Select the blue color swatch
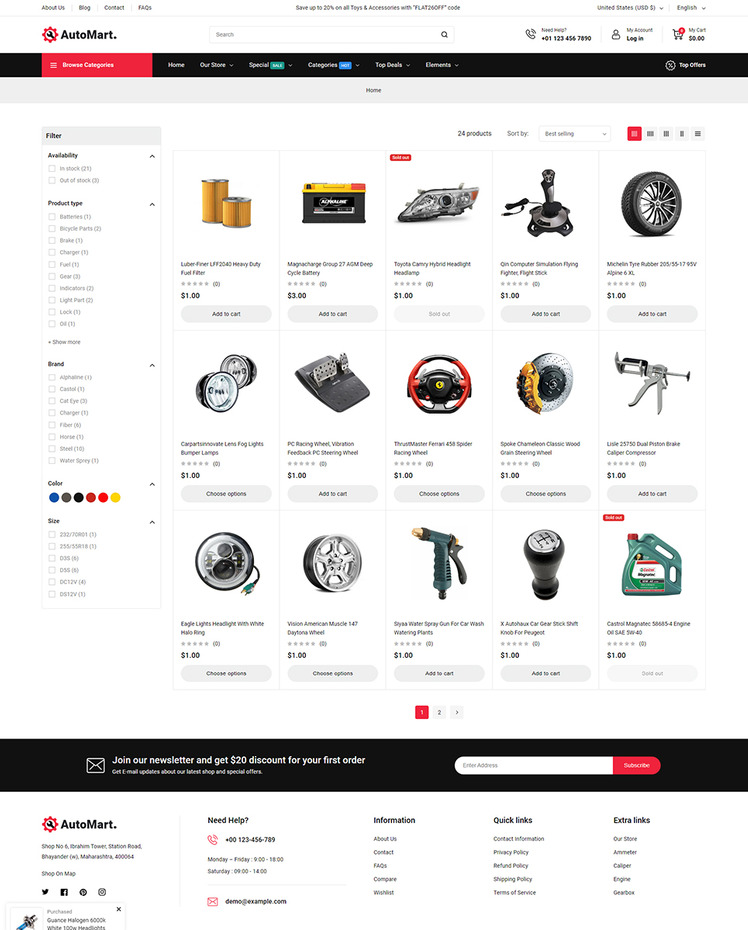Image resolution: width=748 pixels, height=930 pixels. click(54, 498)
